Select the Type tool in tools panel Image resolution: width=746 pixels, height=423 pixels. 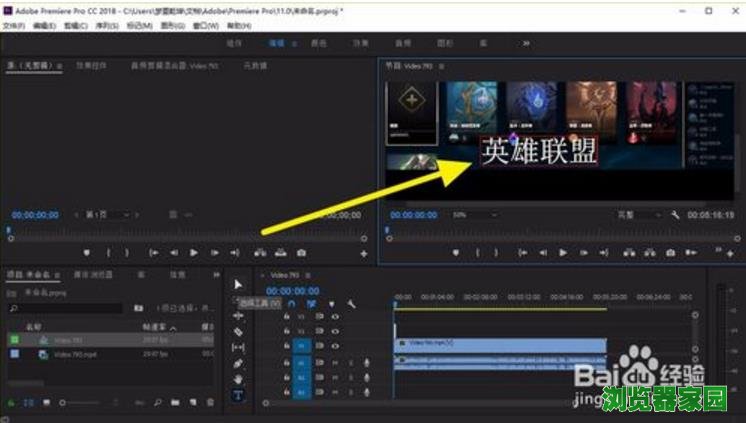click(x=238, y=395)
